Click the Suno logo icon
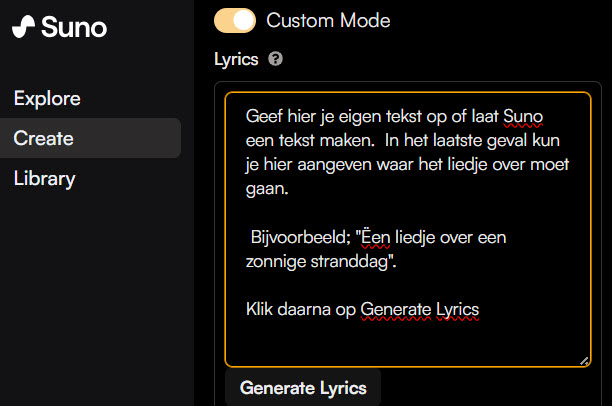Screen dimensions: 612x406 tap(24, 28)
